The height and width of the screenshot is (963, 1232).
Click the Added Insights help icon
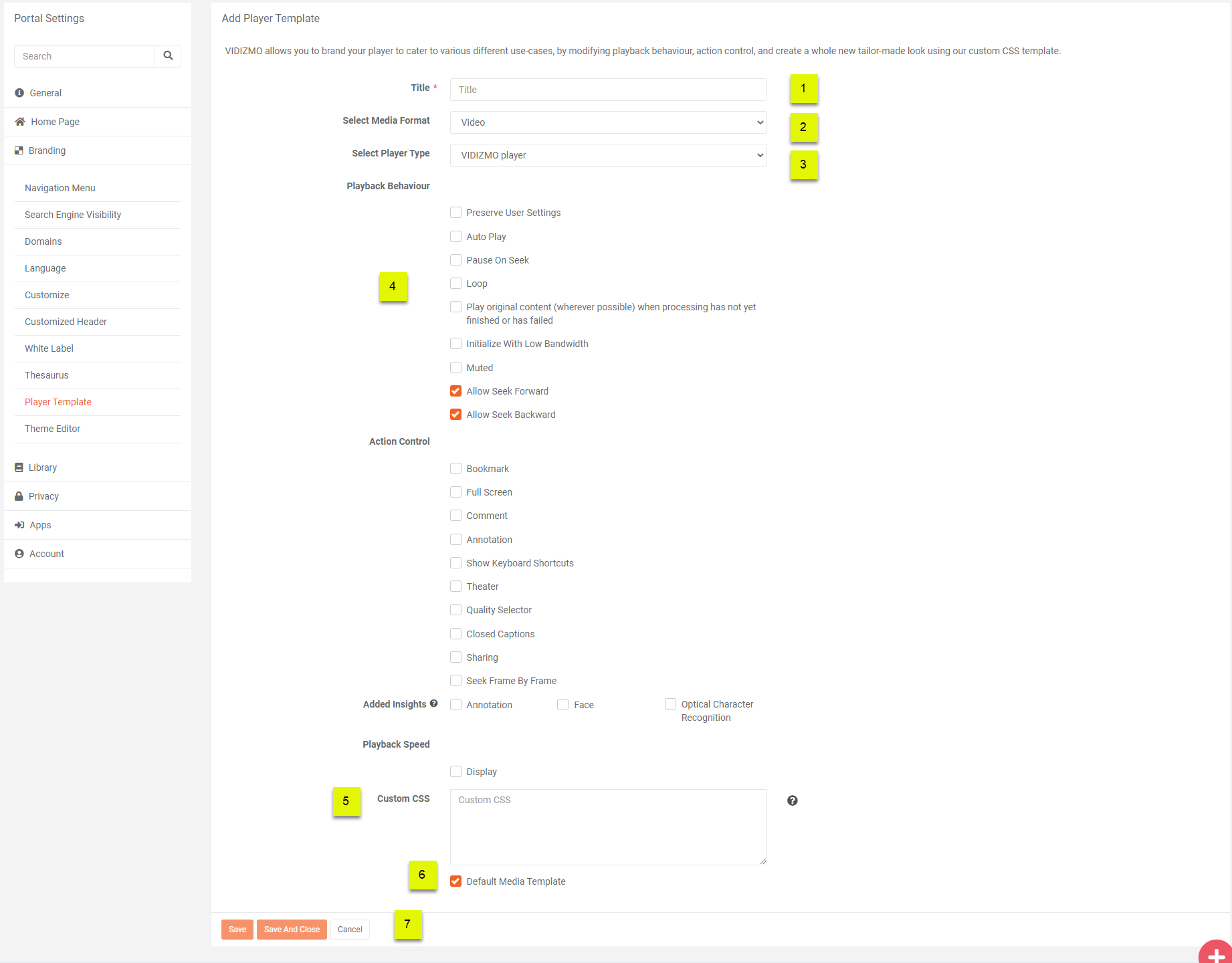tap(434, 704)
